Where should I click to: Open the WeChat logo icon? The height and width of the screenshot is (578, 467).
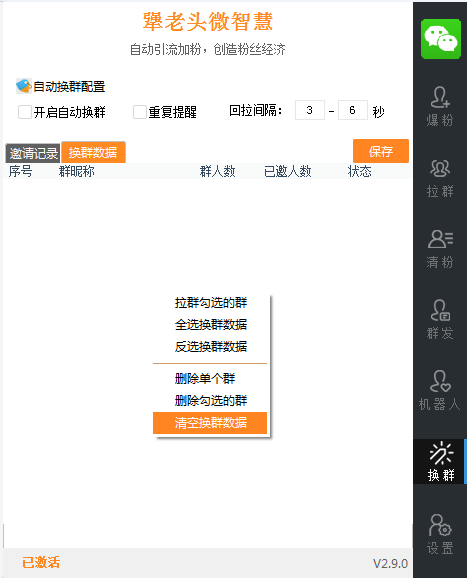[x=440, y=39]
